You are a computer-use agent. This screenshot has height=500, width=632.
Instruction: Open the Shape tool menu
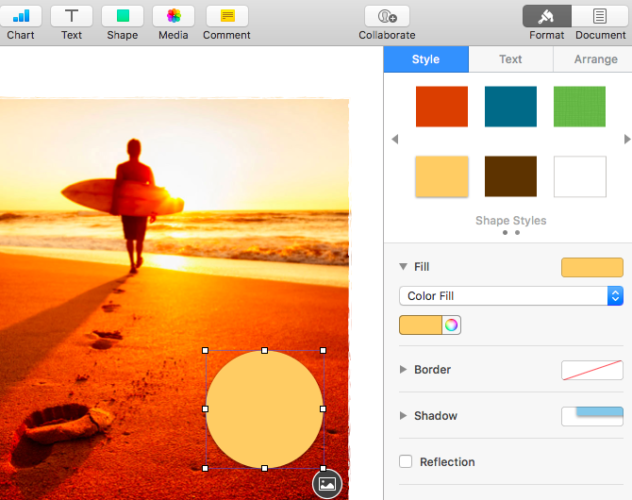tap(122, 16)
